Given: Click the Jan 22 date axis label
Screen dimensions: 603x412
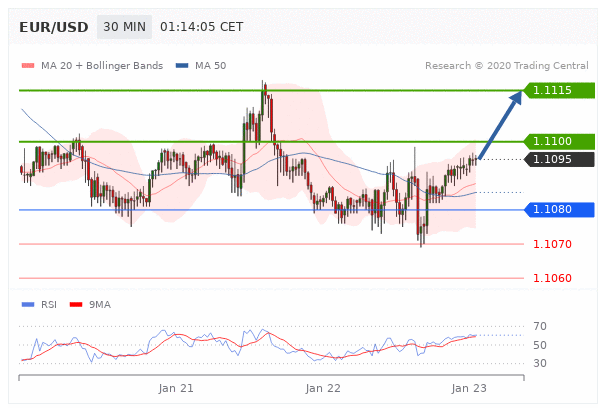Looking at the screenshot, I should tap(323, 389).
